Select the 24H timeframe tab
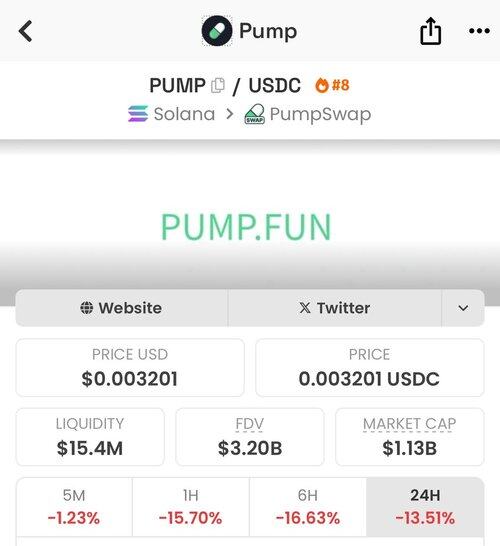The image size is (500, 546). 425,507
